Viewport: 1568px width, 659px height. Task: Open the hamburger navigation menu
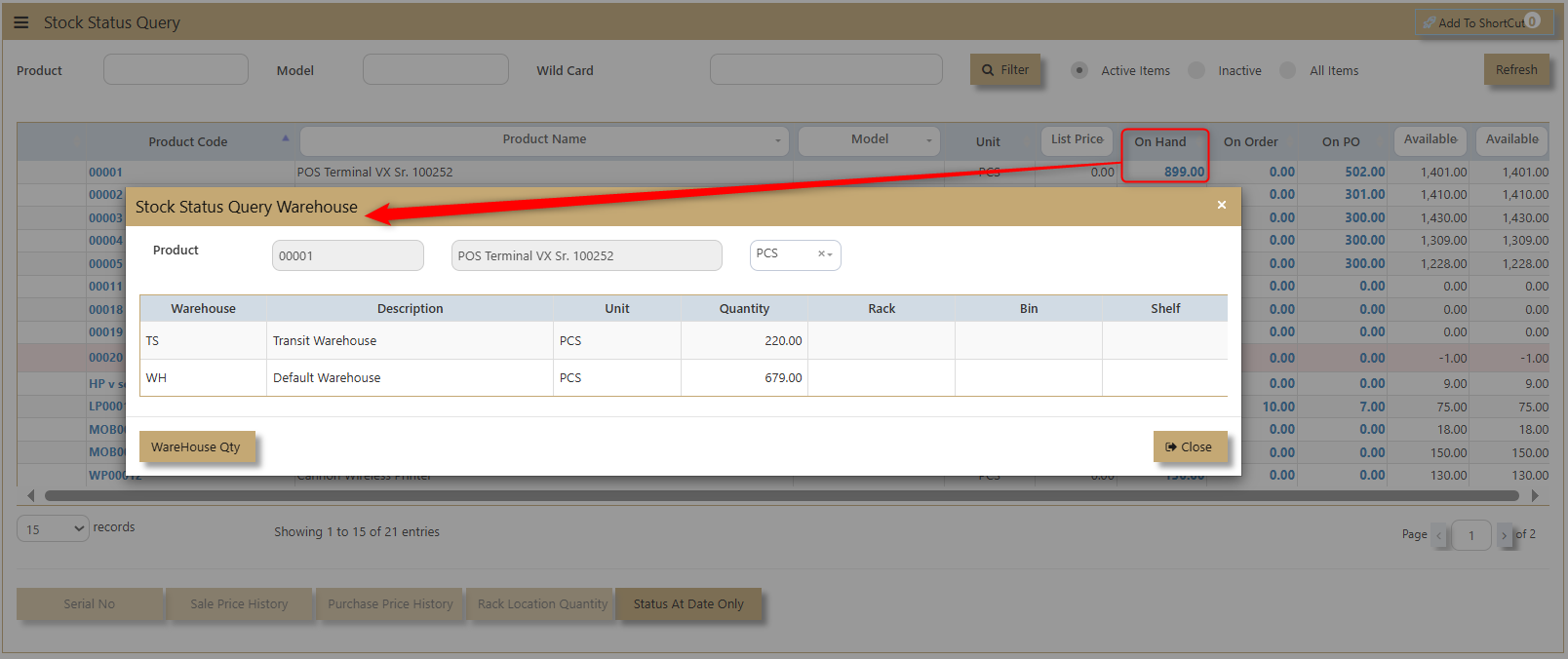pos(21,22)
